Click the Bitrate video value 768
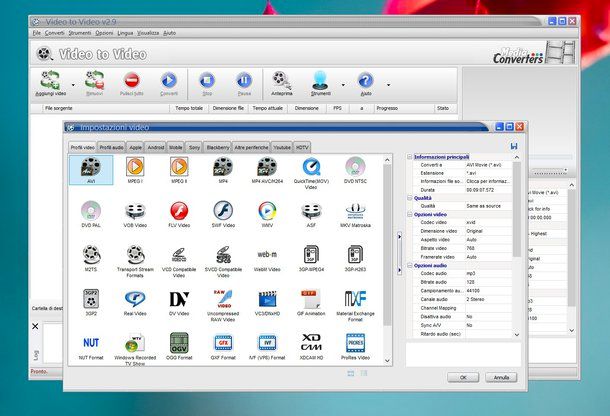610x416 pixels. coord(489,248)
